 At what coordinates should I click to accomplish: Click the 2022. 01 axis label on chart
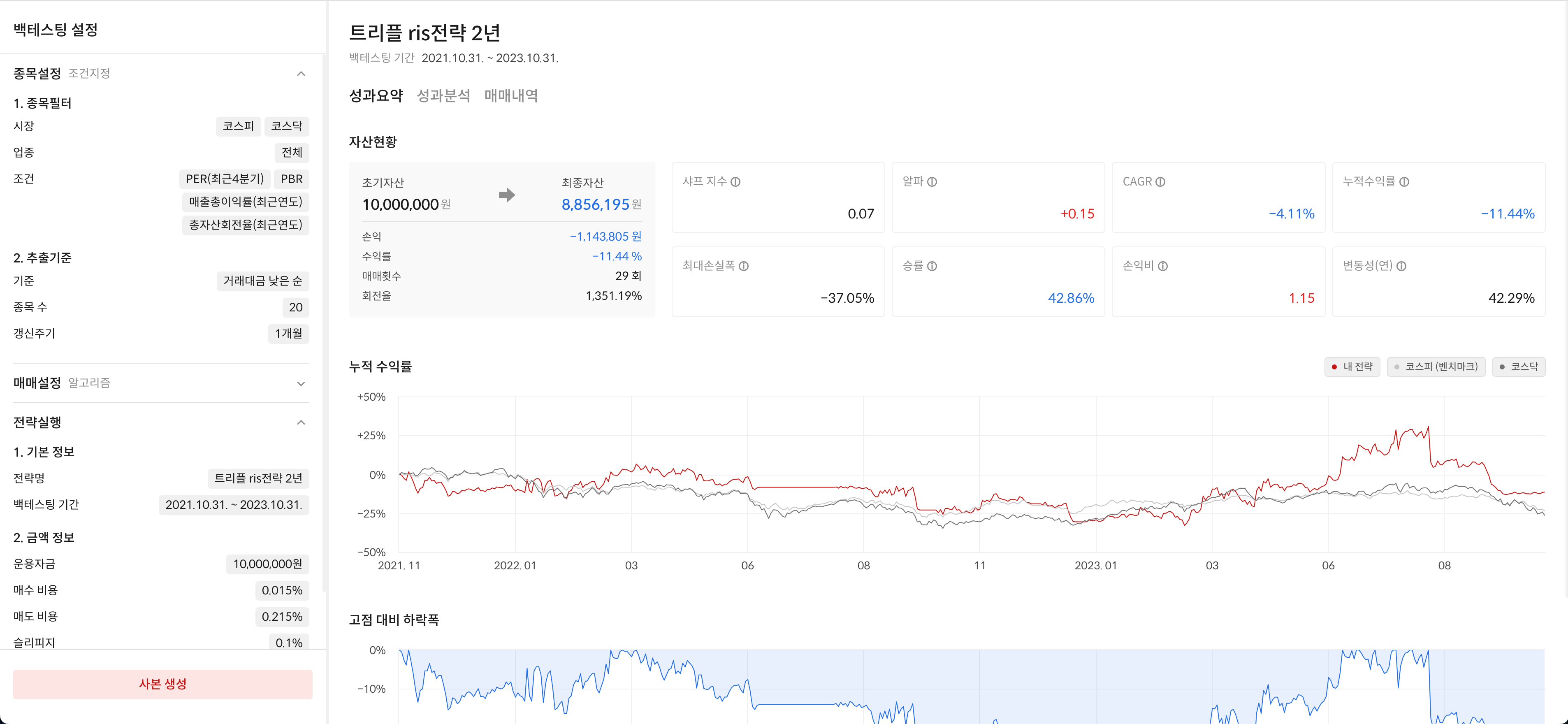(515, 566)
